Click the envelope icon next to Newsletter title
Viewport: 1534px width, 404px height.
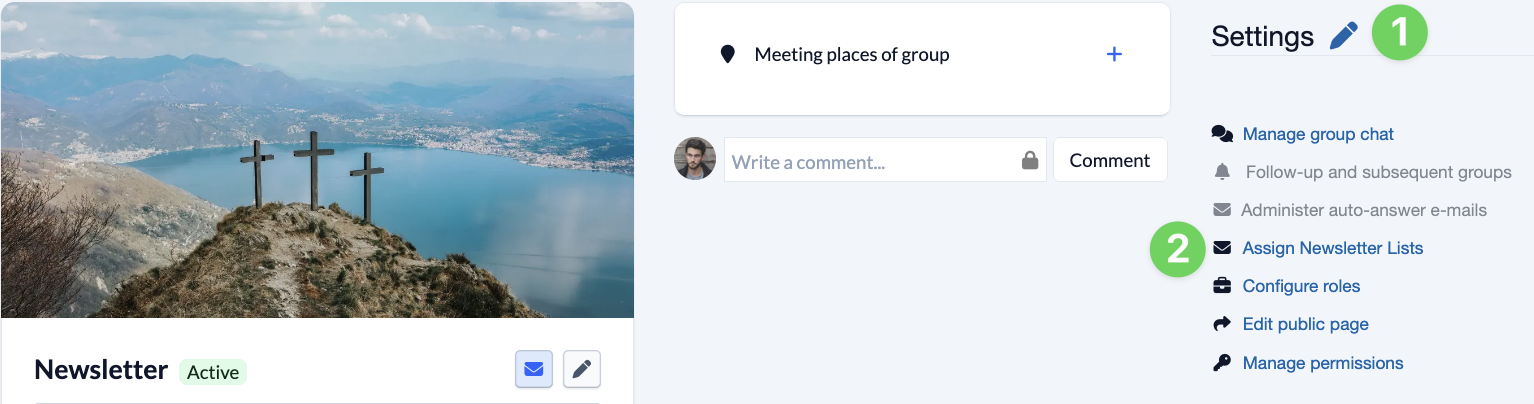point(534,370)
